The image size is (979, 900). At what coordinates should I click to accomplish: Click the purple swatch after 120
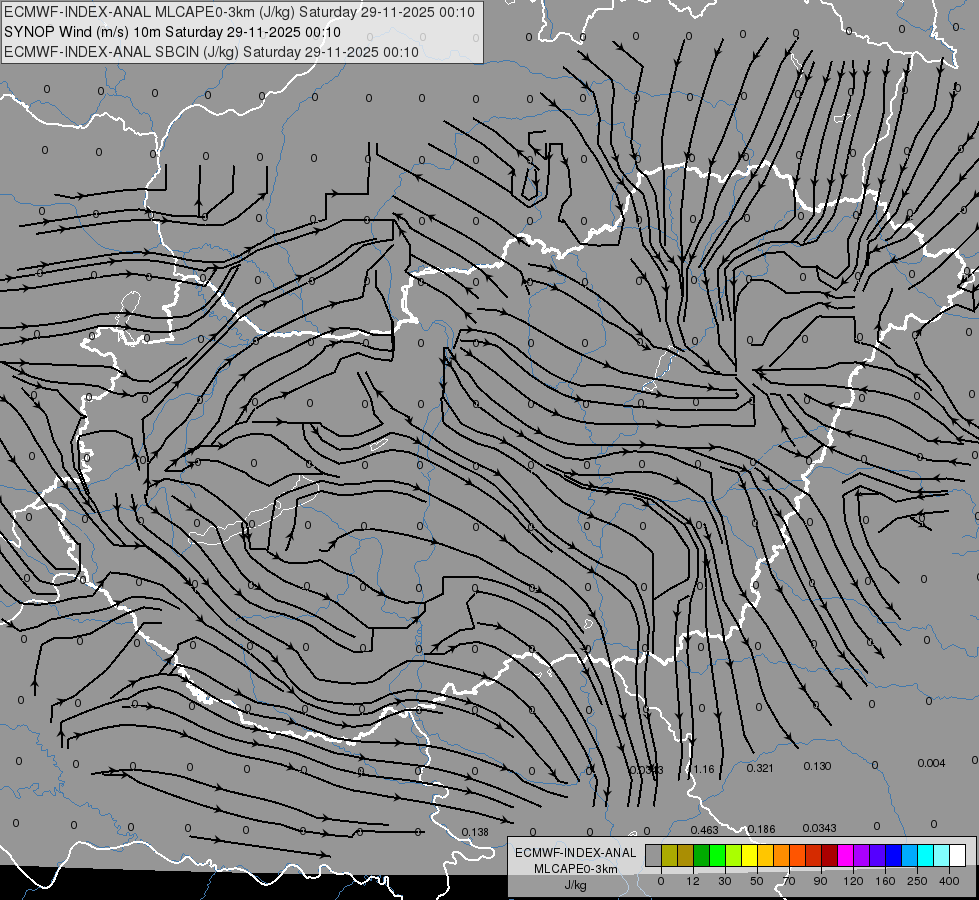point(862,855)
